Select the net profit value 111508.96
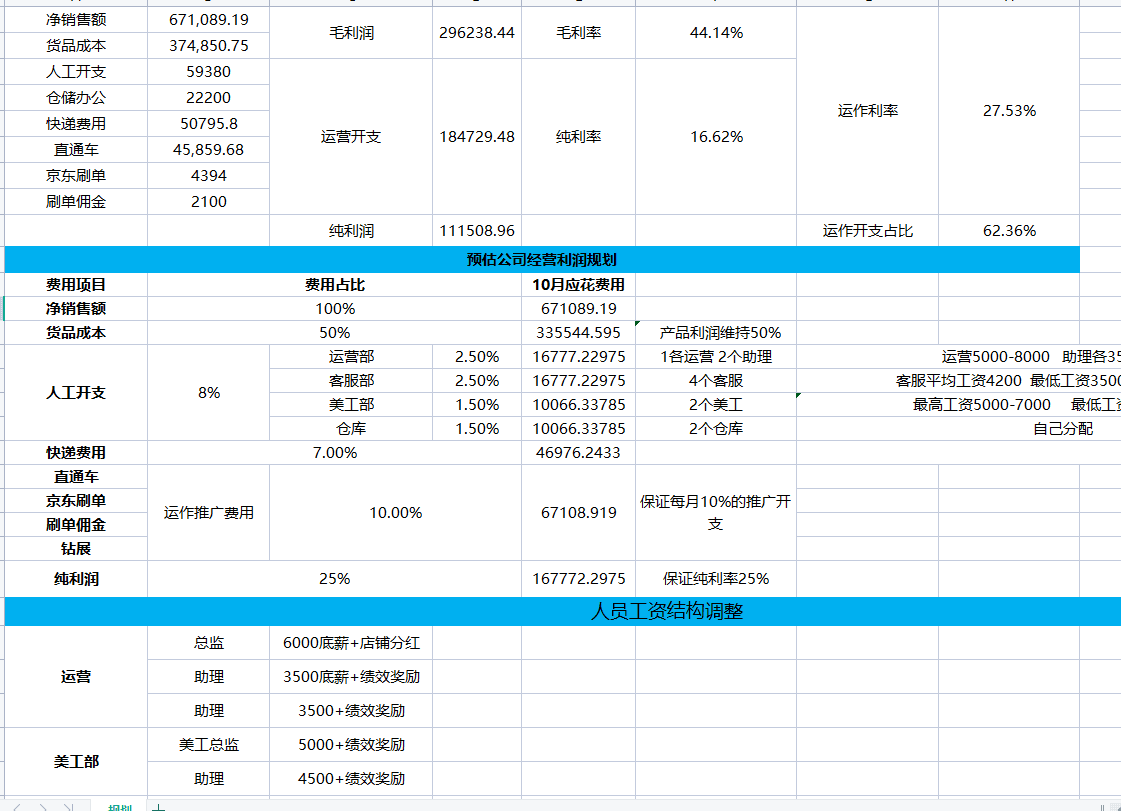The height and width of the screenshot is (811, 1121). [477, 231]
